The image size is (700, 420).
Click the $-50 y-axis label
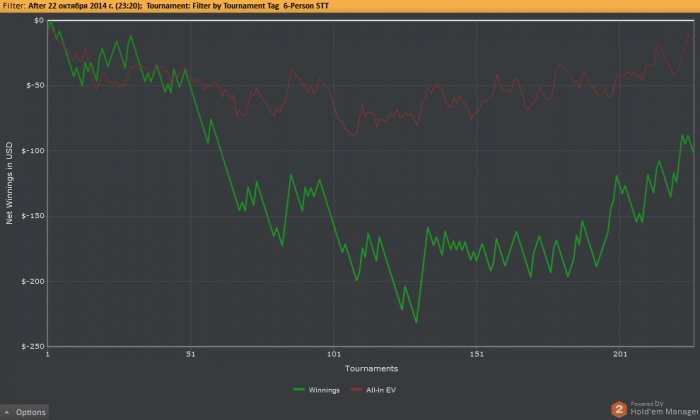35,85
